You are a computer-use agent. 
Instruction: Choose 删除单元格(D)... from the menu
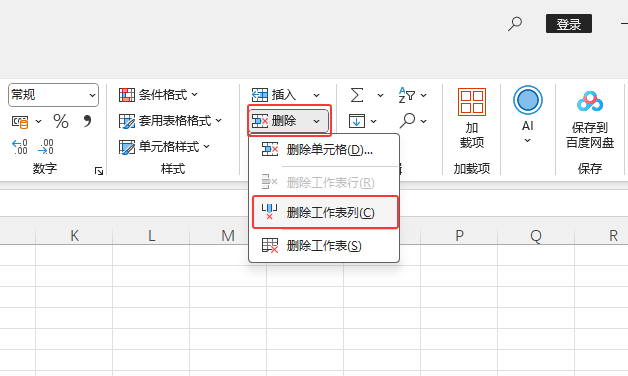click(x=324, y=150)
